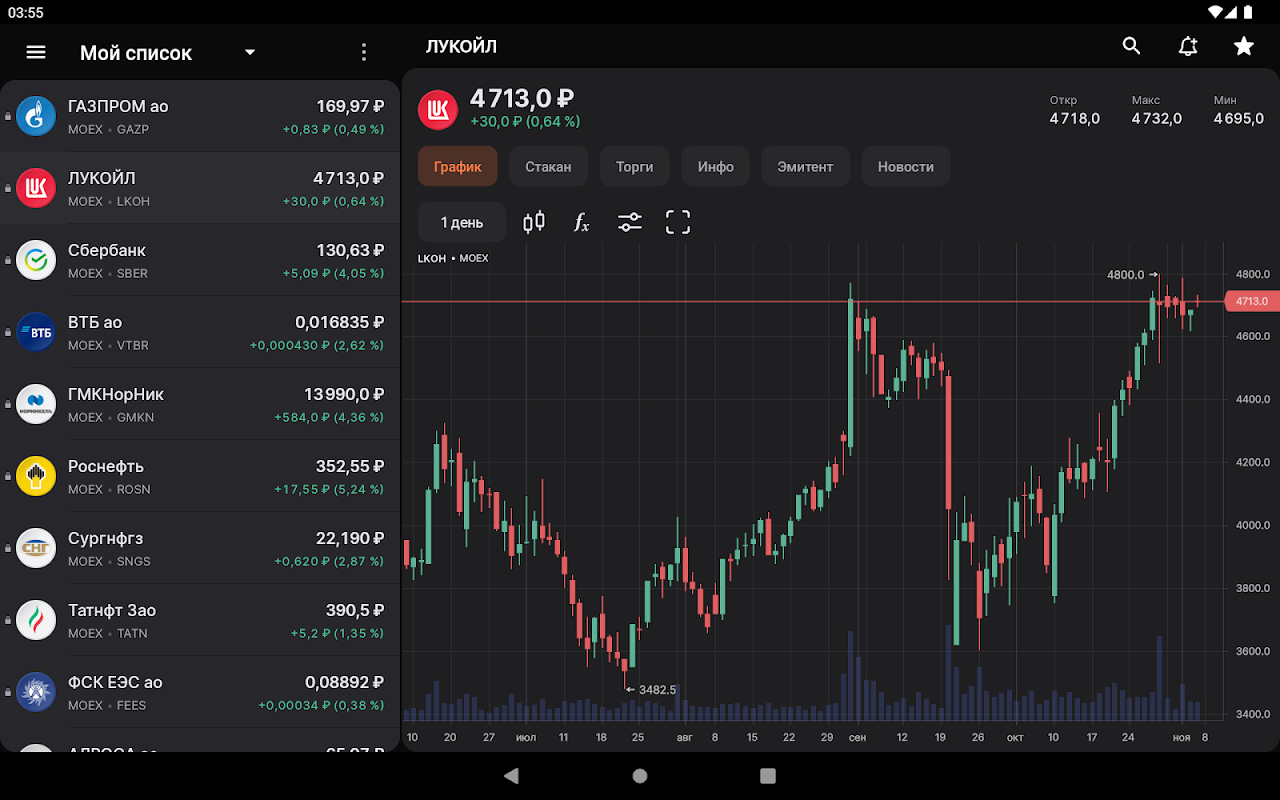Open the Инфо tab
This screenshot has width=1280, height=800.
pos(716,167)
